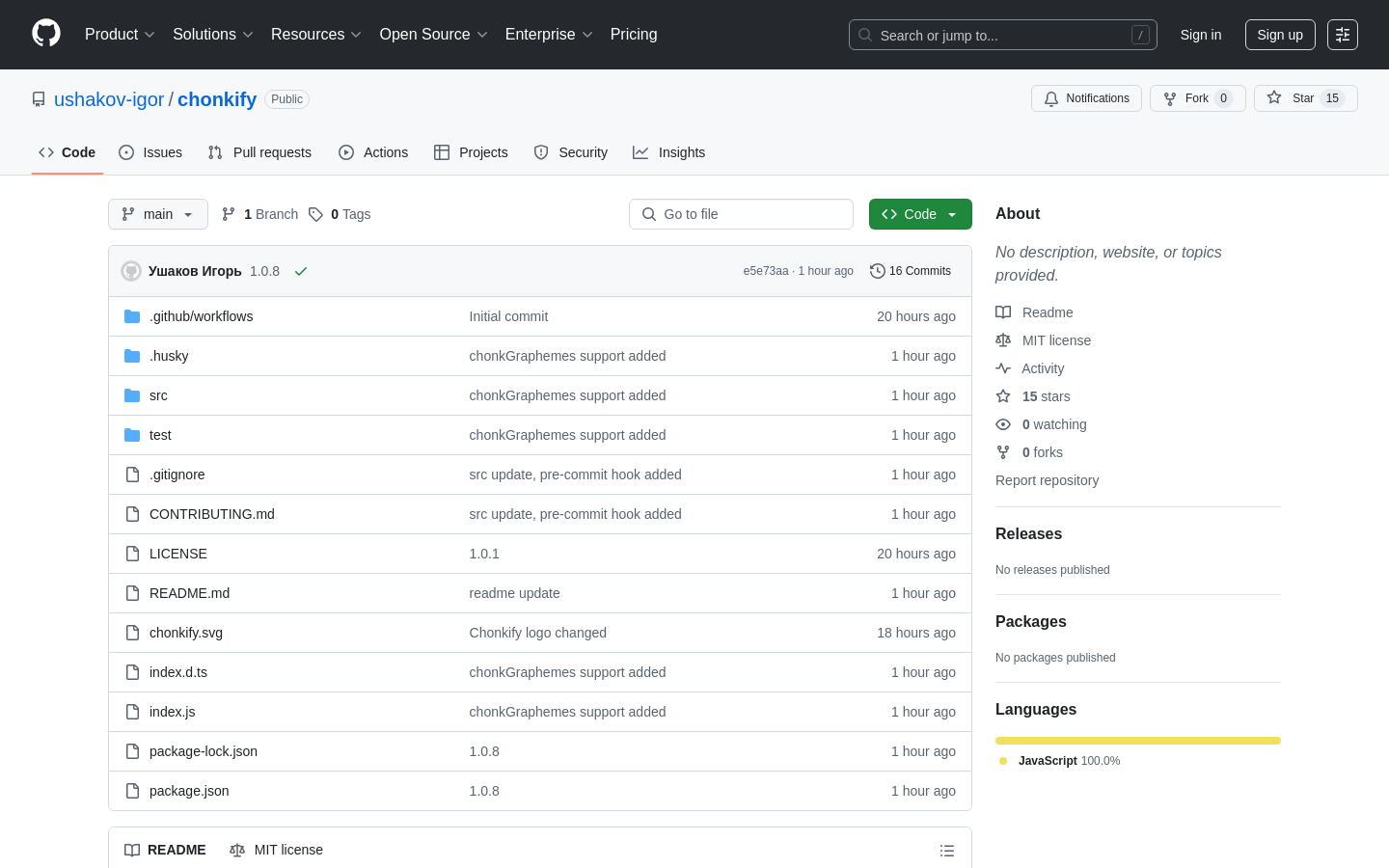This screenshot has height=868, width=1389.
Task: Open the ushakov-igor profile link
Action: pos(109,99)
